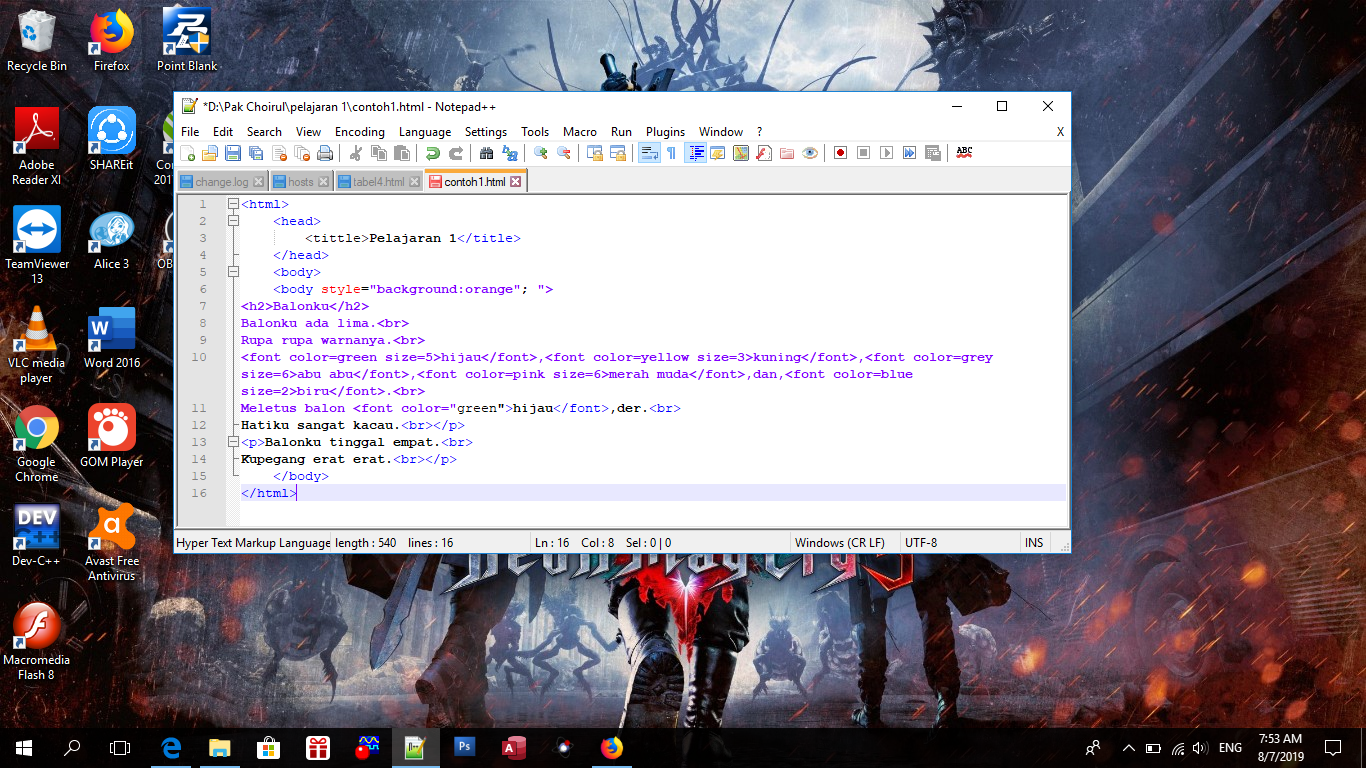Screen dimensions: 1366x768
Task: Collapse the head fold marker on line 2
Action: (233, 221)
